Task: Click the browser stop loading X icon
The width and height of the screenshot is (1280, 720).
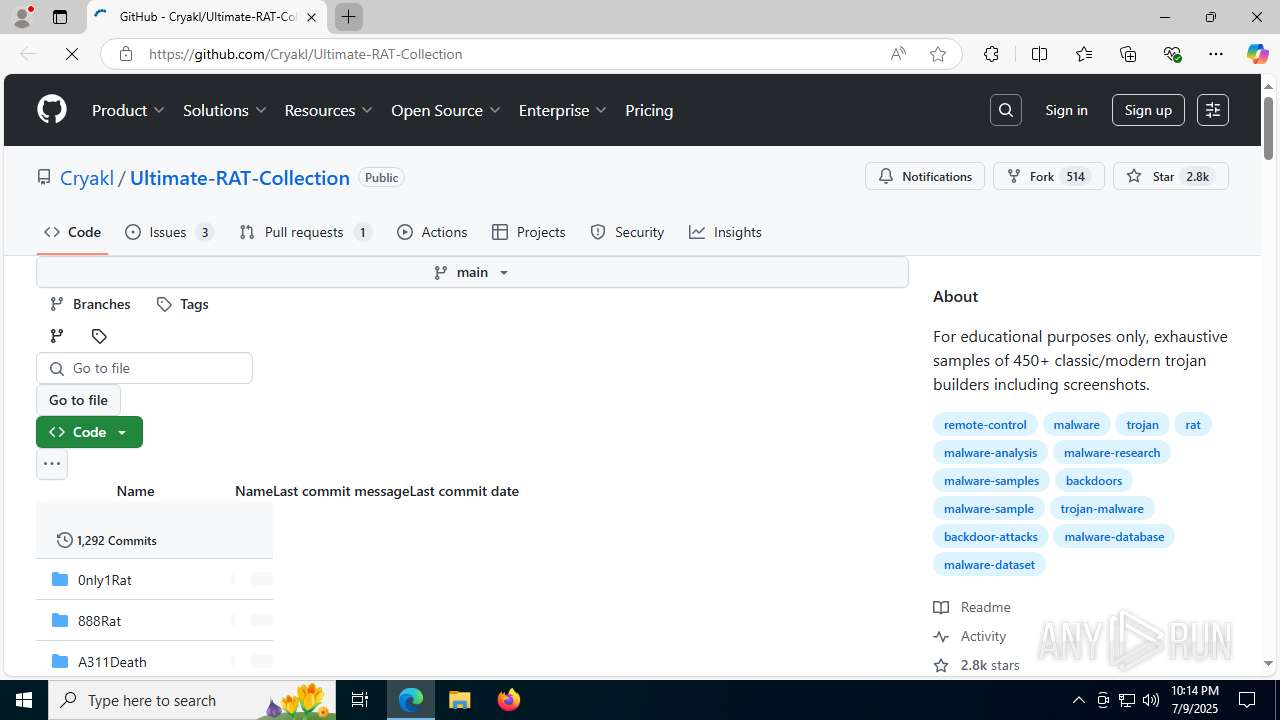Action: 72,54
